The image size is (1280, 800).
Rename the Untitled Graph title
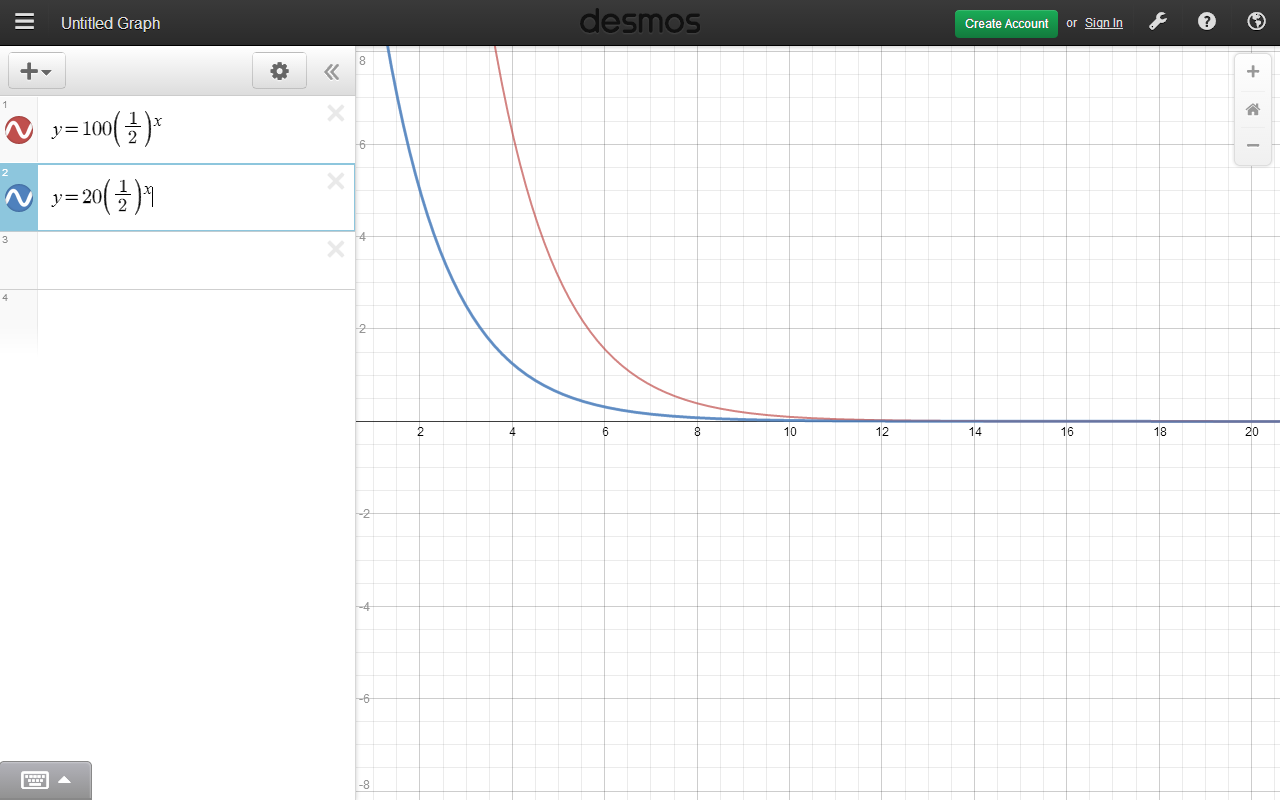110,23
